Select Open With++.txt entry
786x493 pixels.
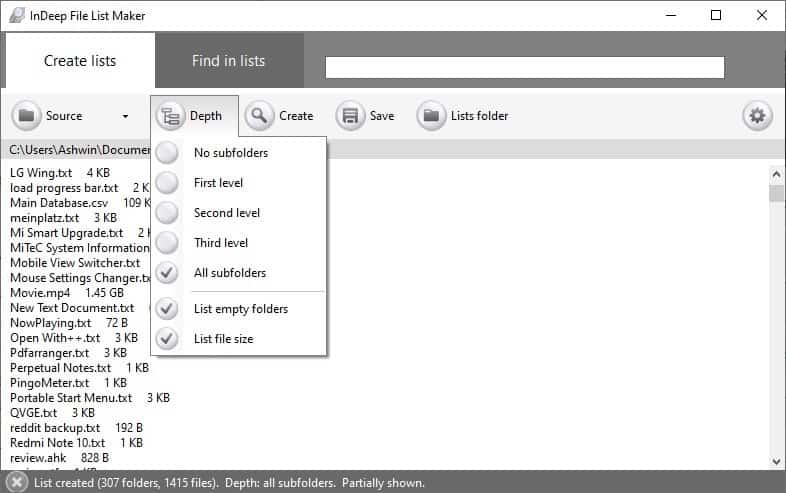pyautogui.click(x=74, y=338)
